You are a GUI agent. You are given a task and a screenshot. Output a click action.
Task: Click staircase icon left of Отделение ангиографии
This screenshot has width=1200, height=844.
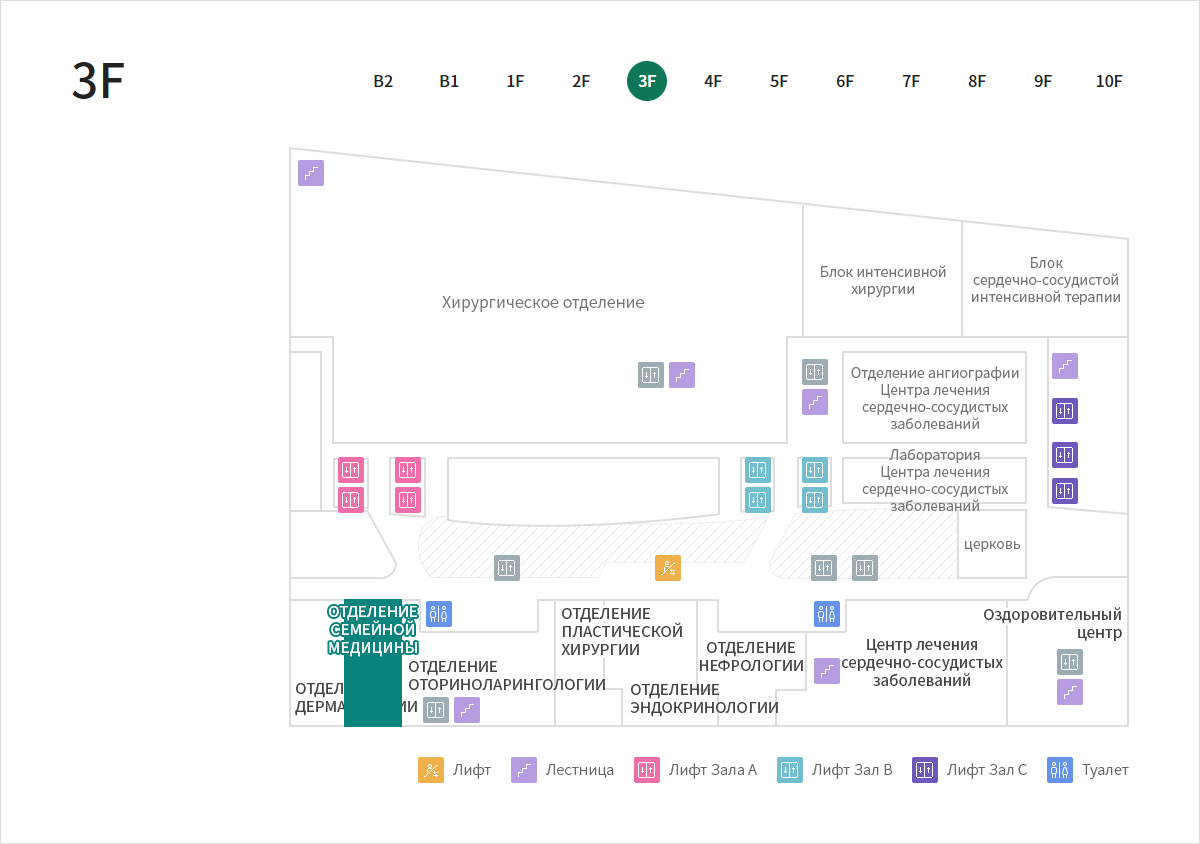point(815,402)
